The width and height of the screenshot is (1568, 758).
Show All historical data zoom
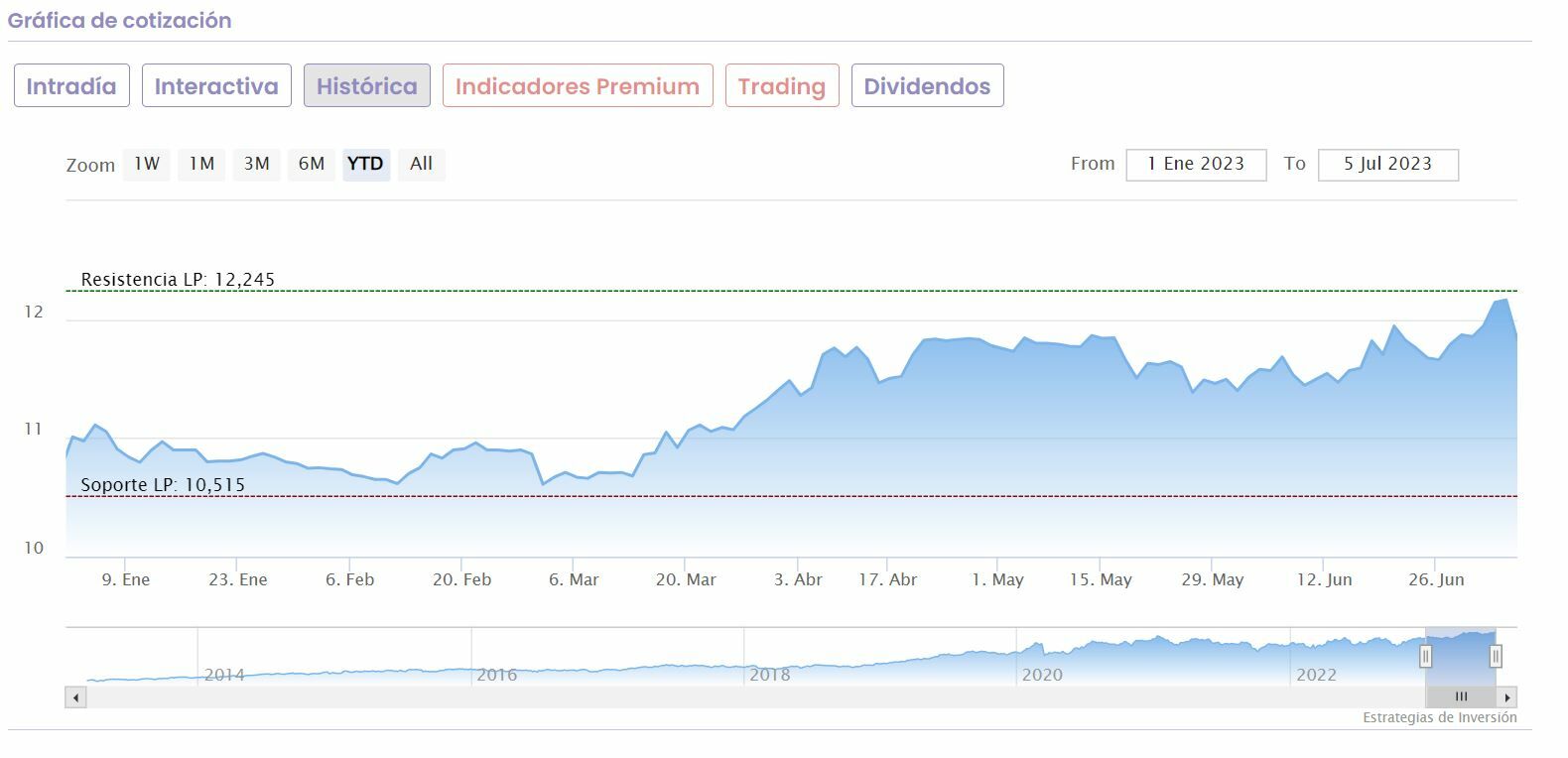[x=421, y=164]
